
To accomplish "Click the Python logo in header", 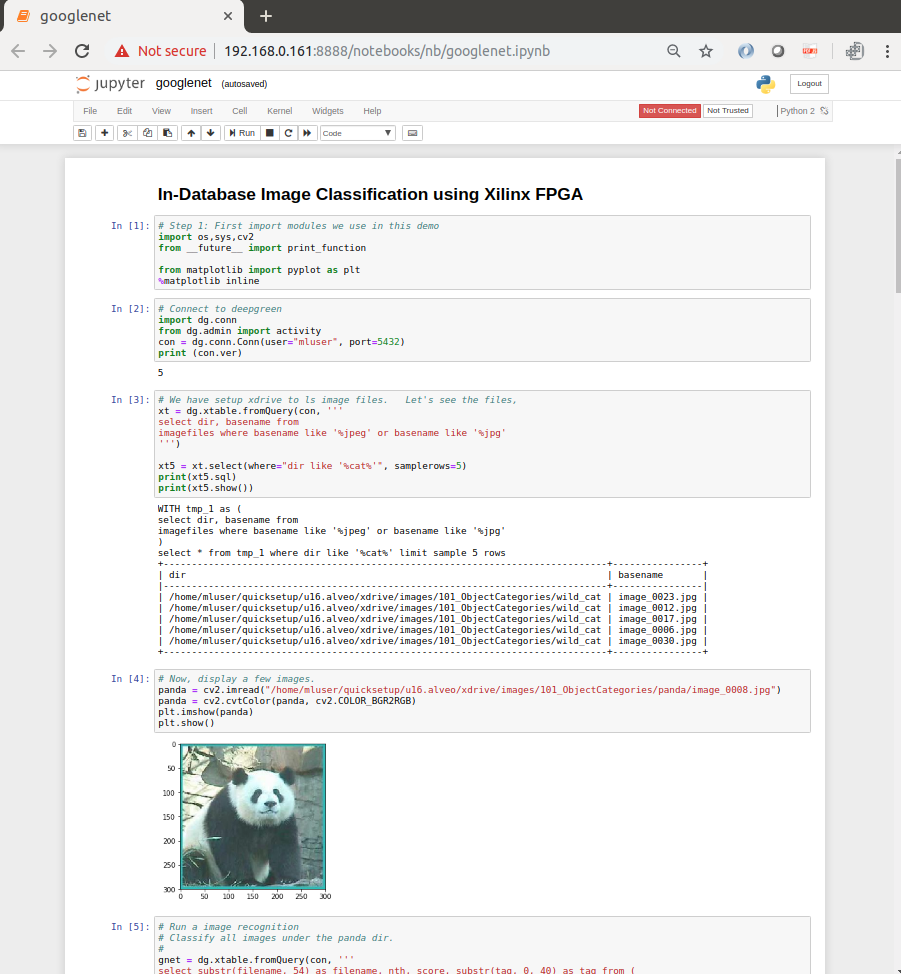I will tap(766, 84).
